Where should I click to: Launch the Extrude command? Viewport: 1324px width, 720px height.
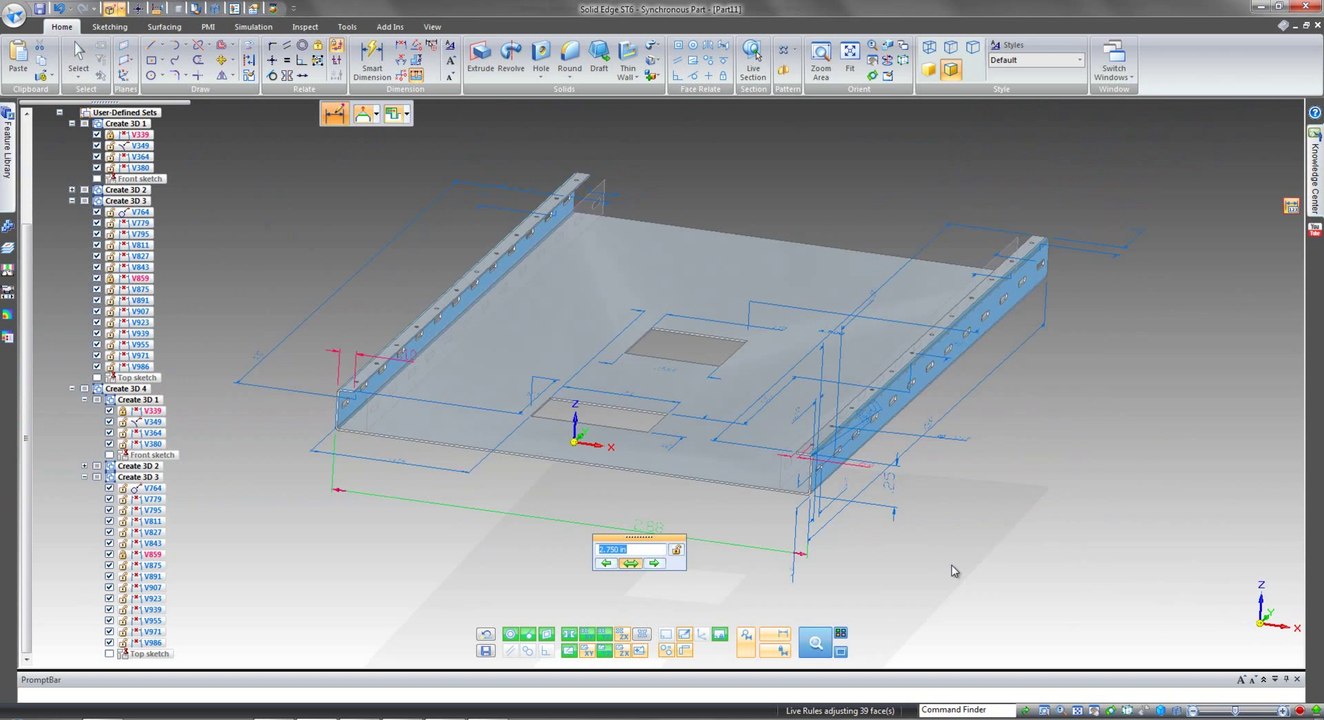(x=480, y=57)
